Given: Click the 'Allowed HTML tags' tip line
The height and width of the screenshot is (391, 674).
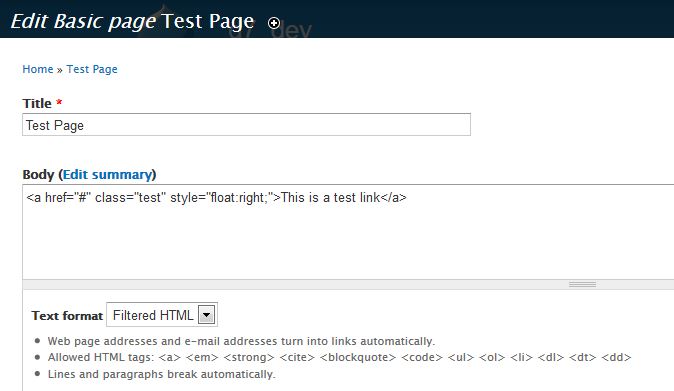Looking at the screenshot, I should click(339, 357).
